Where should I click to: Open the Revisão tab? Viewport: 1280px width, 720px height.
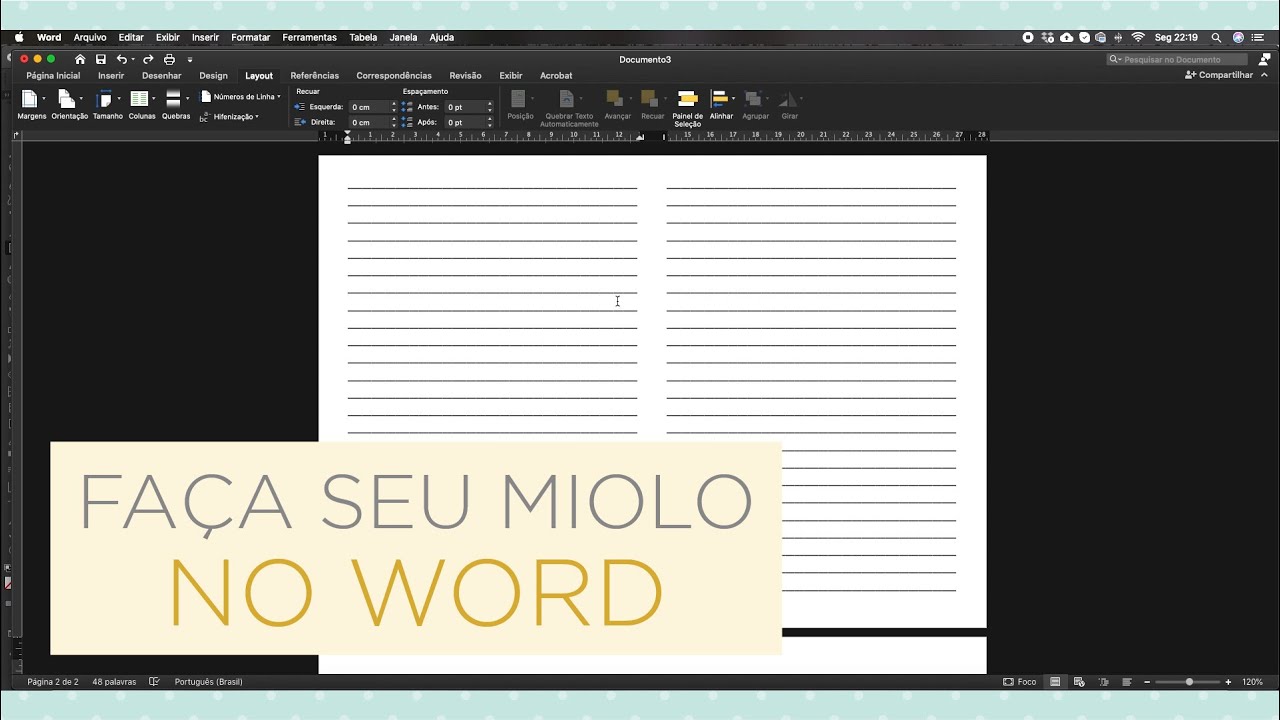coord(465,76)
